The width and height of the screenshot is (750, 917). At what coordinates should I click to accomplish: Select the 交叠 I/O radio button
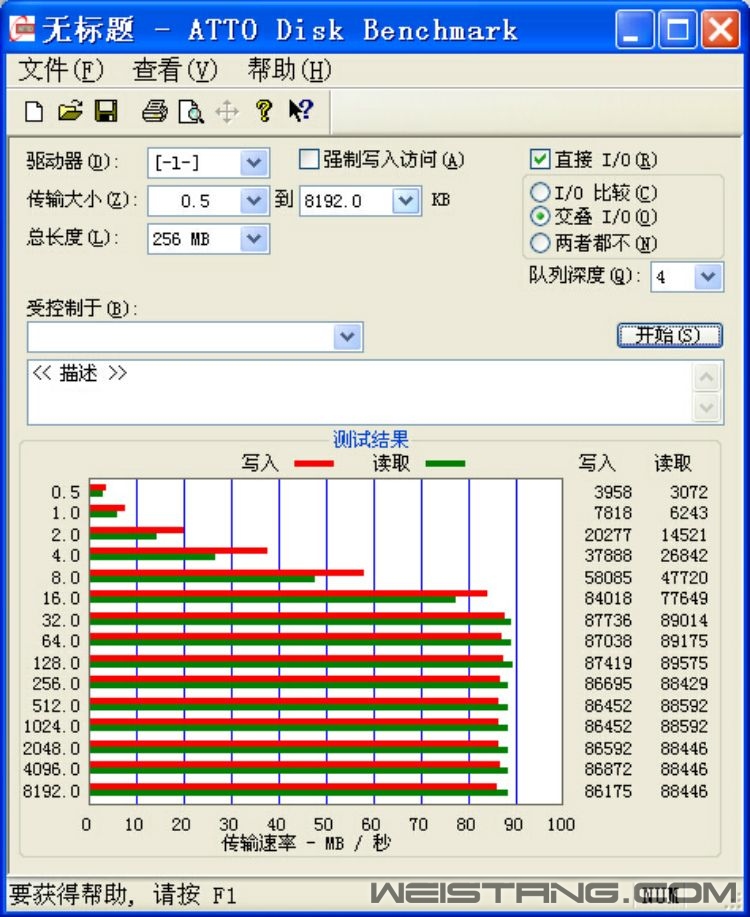pos(539,216)
